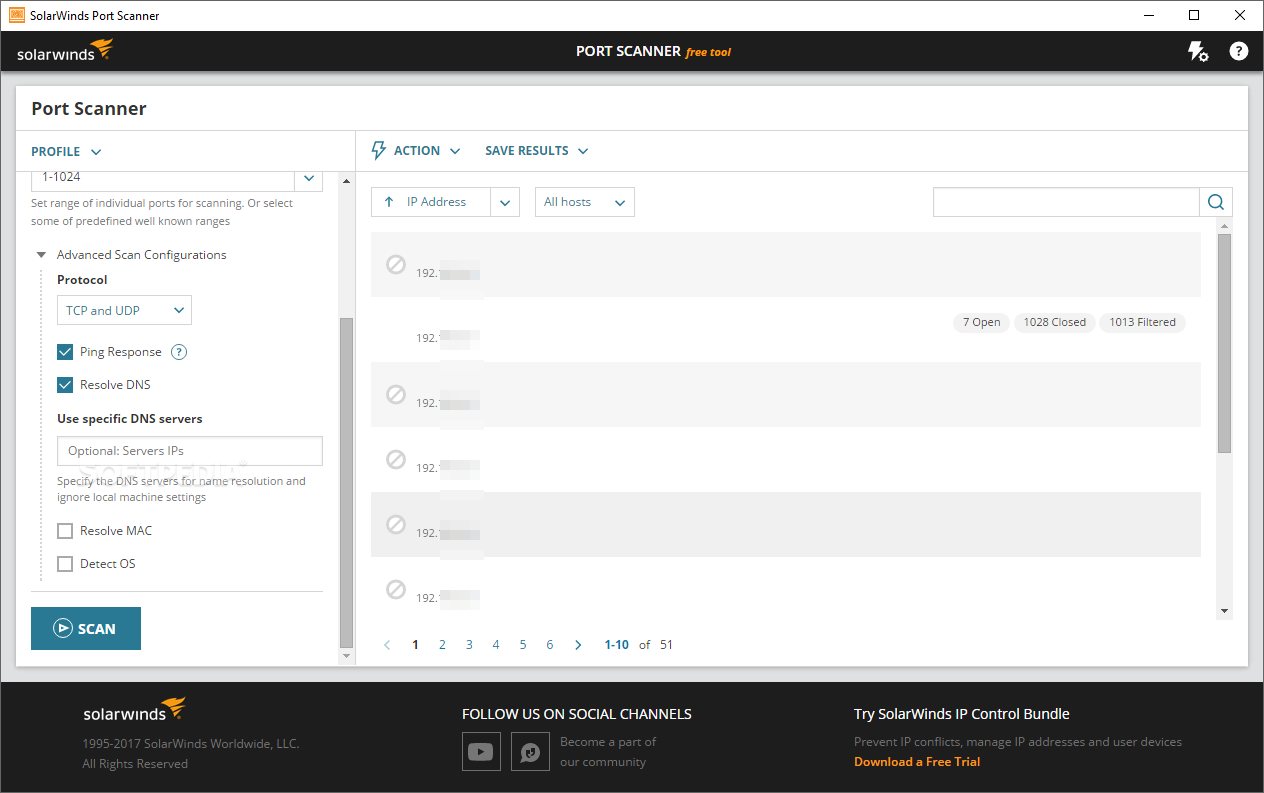Viewport: 1264px width, 793px height.
Task: Click the Download a Free Trial link
Action: pyautogui.click(x=917, y=762)
